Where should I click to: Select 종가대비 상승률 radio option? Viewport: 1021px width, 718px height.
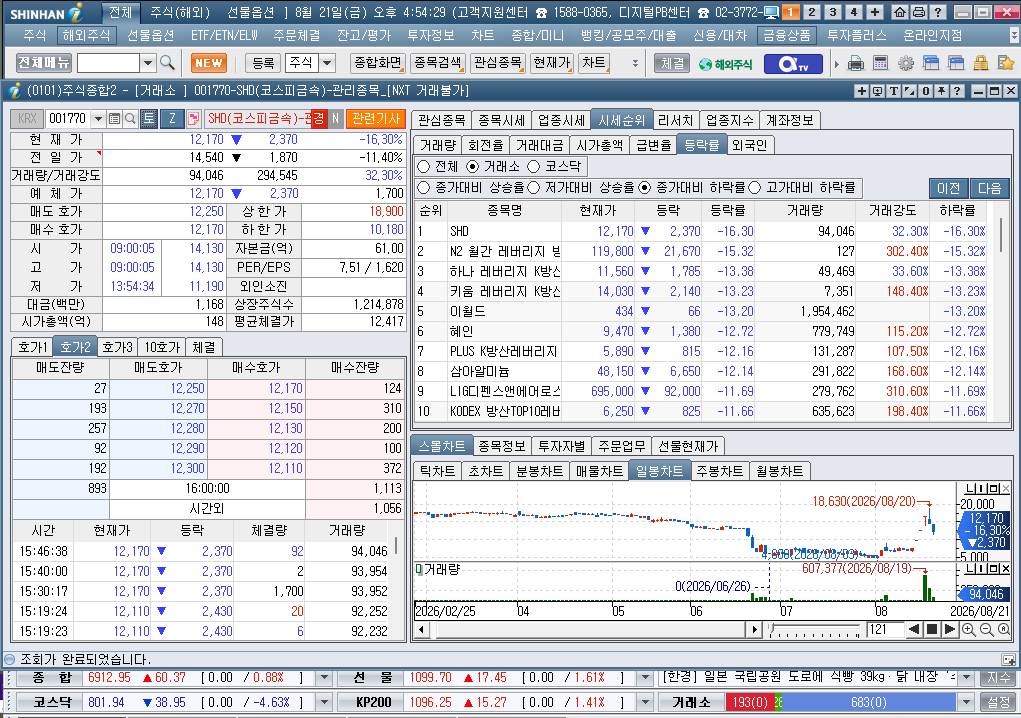click(423, 187)
